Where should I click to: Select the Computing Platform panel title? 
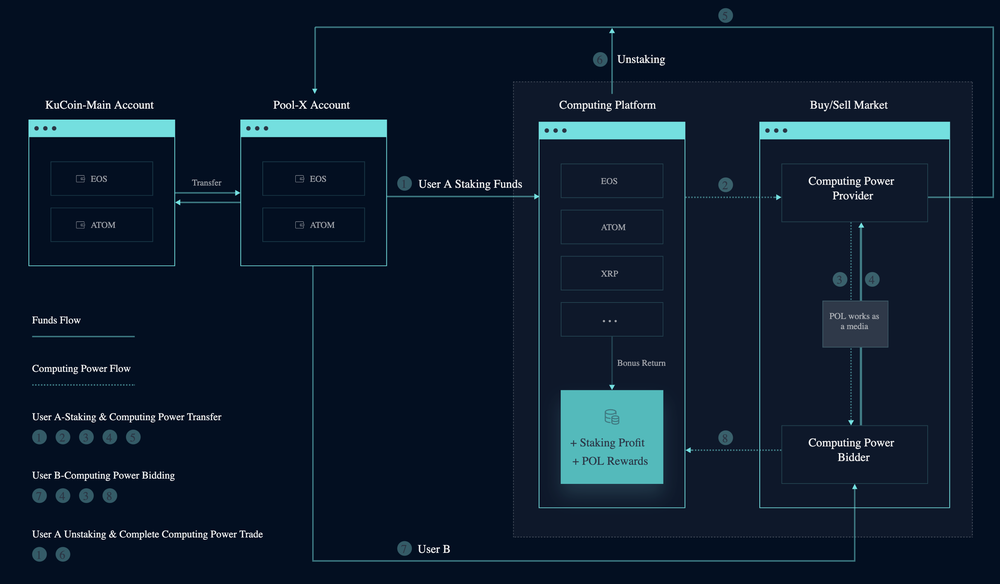pyautogui.click(x=607, y=104)
